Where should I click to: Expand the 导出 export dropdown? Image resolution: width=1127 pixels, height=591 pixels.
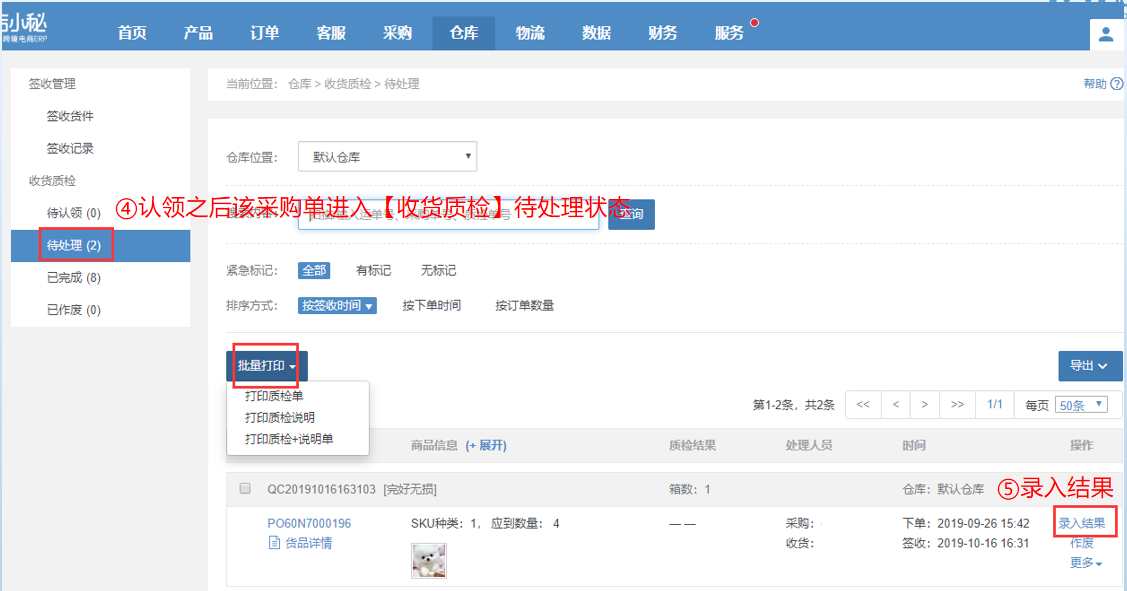(1089, 366)
